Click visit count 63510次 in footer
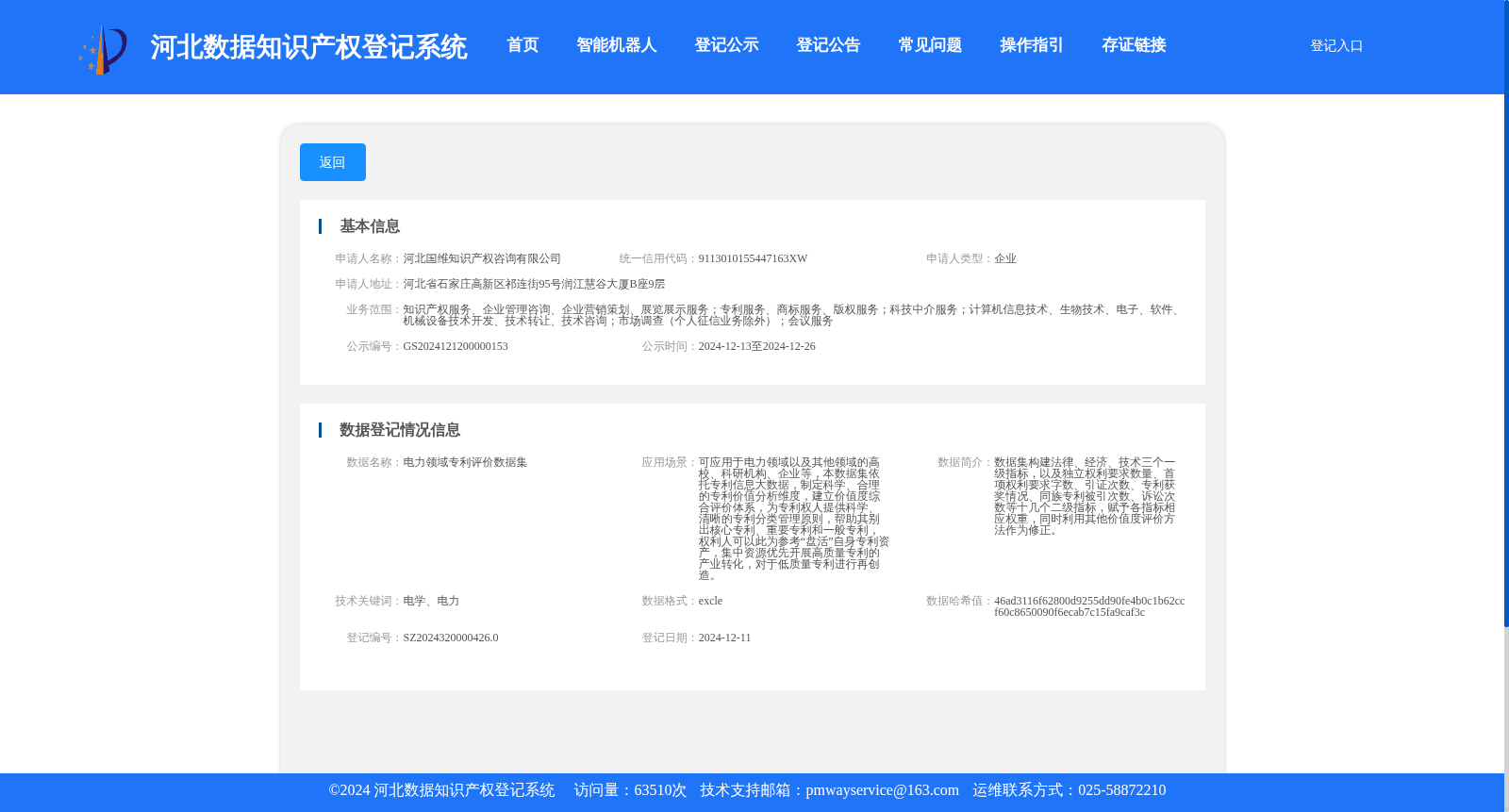Viewport: 1509px width, 812px height. coord(660,790)
